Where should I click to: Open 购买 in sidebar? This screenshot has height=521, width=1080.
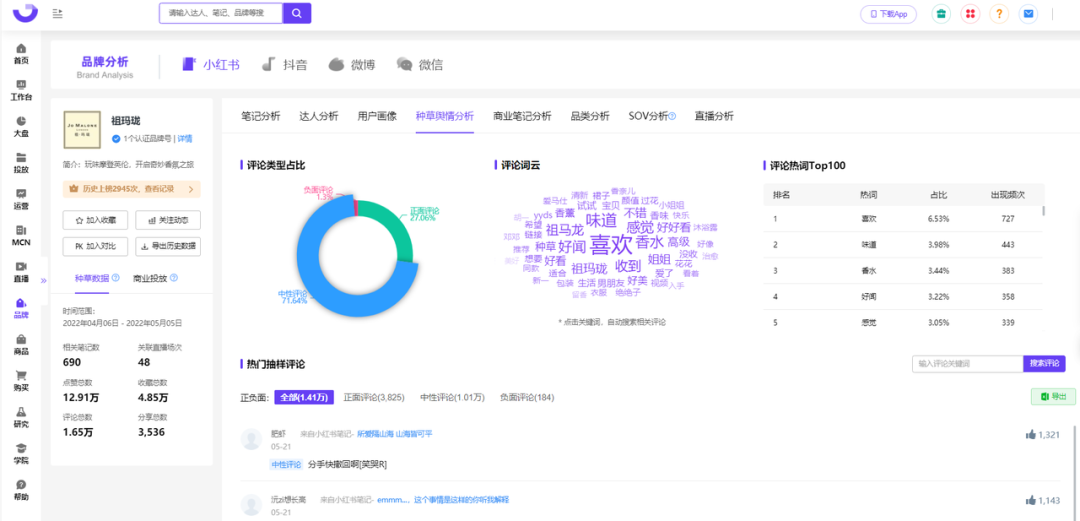tap(21, 381)
